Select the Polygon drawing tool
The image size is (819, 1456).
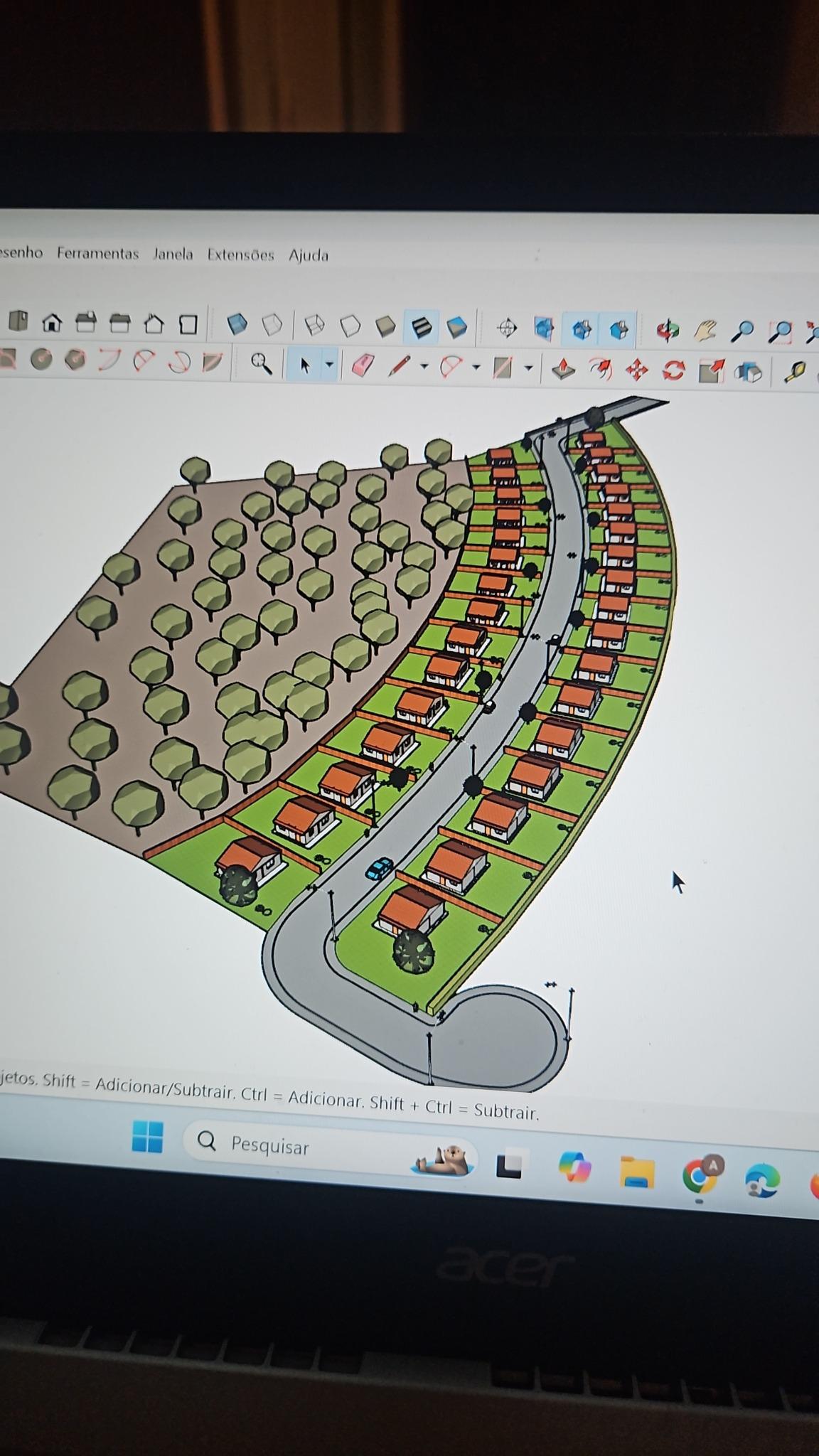click(75, 360)
